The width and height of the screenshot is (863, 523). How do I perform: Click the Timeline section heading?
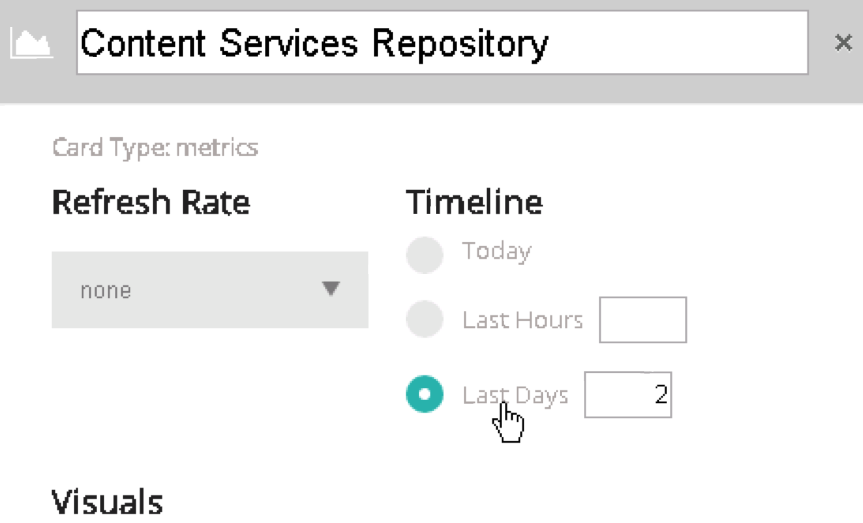474,202
